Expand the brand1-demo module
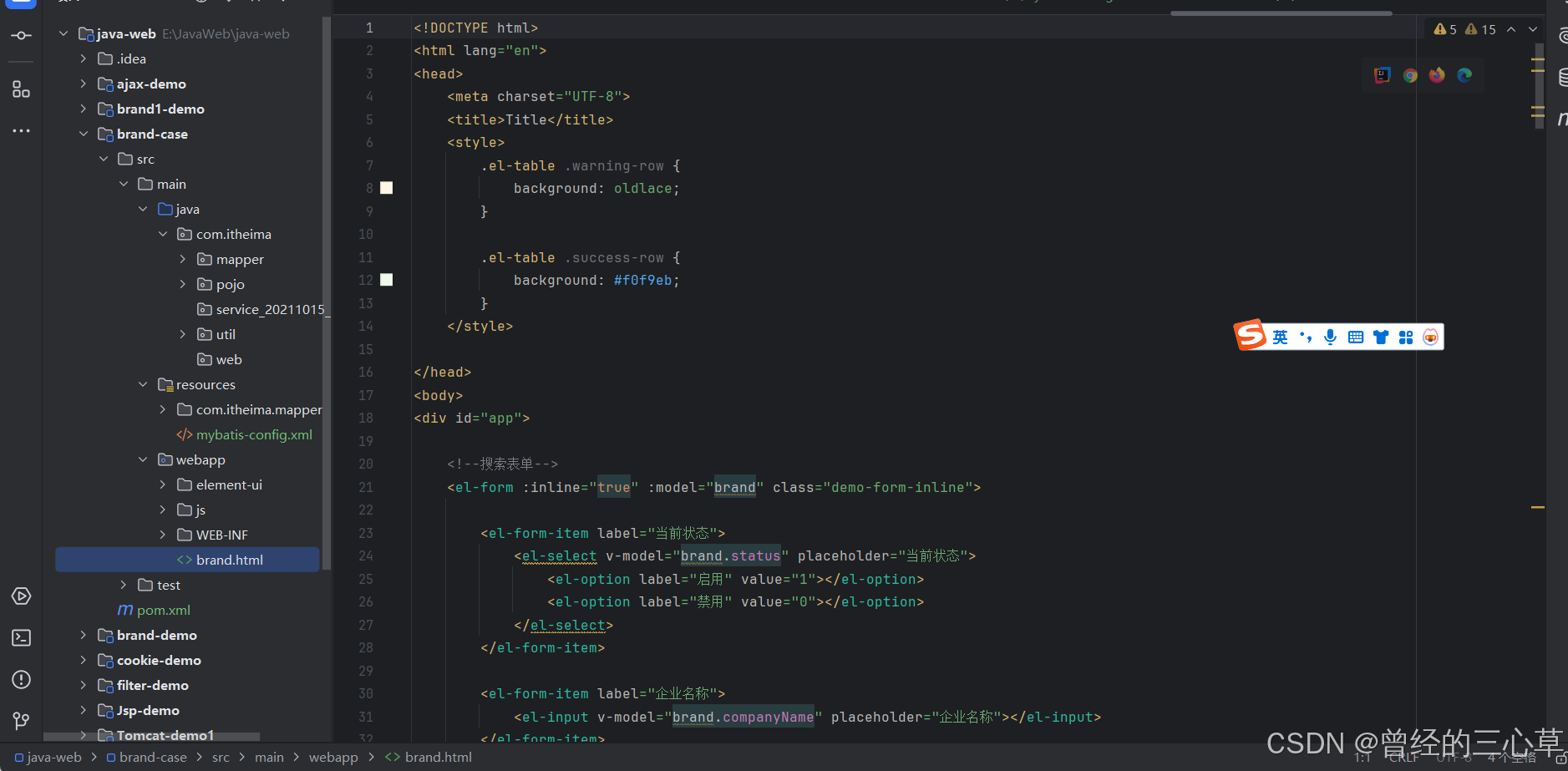 [x=84, y=109]
